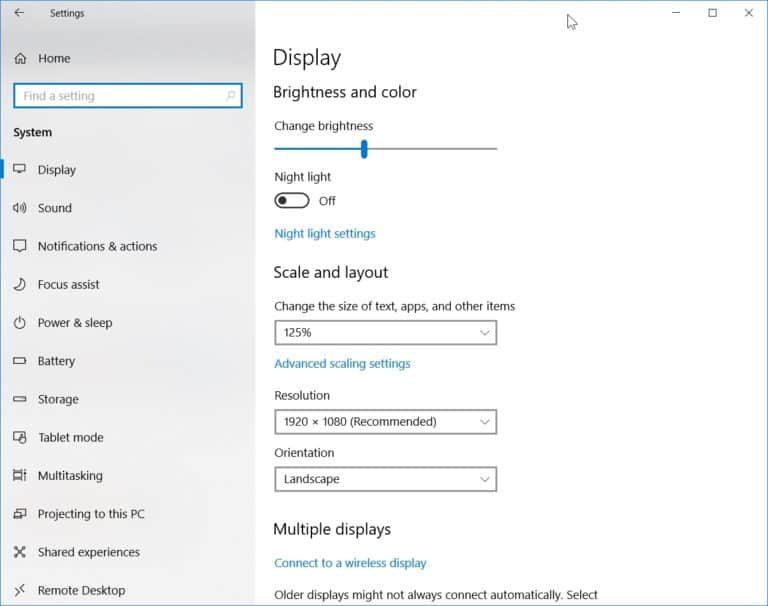The width and height of the screenshot is (768, 606).
Task: Click in the Find a setting field
Action: click(x=128, y=96)
